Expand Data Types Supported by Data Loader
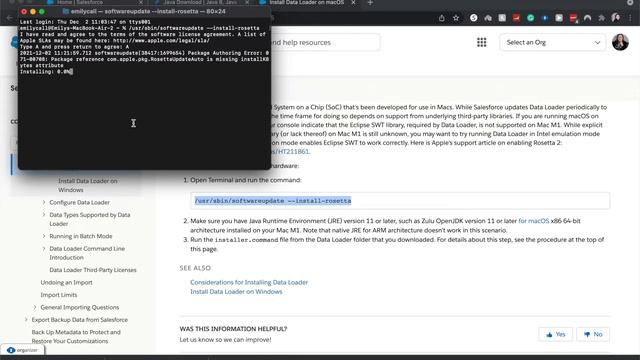This screenshot has width=640, height=360. 44,215
